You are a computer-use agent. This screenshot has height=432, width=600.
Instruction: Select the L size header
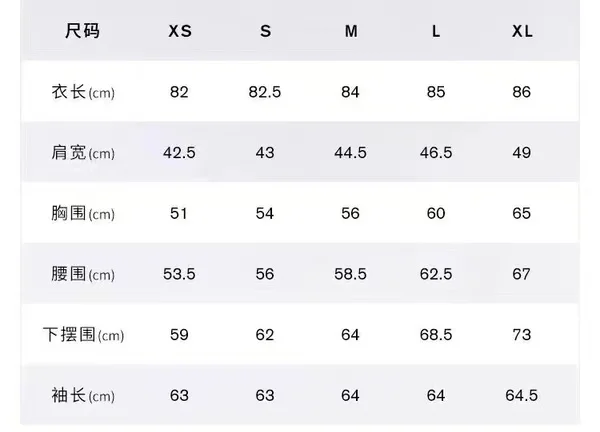(x=436, y=31)
